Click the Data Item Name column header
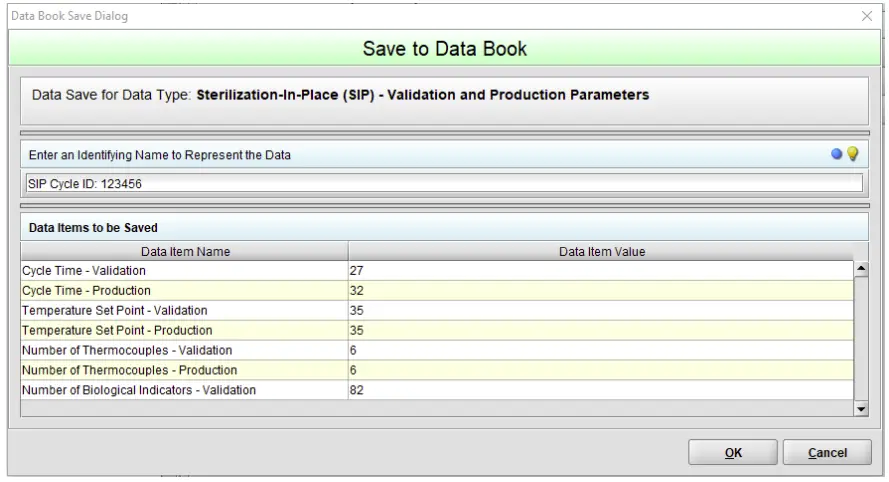This screenshot has width=889, height=482. [x=185, y=252]
